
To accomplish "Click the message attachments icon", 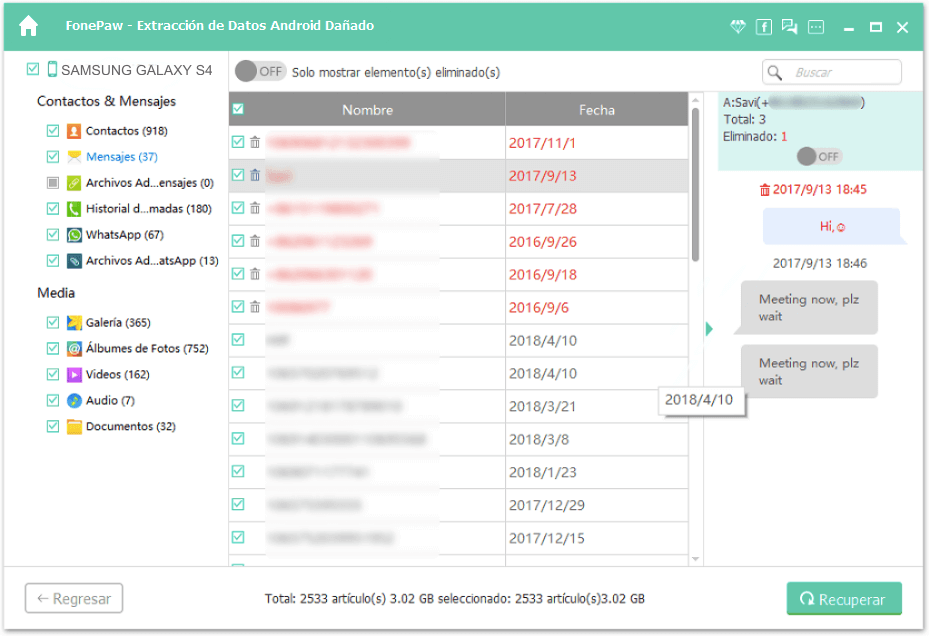I will tap(74, 183).
